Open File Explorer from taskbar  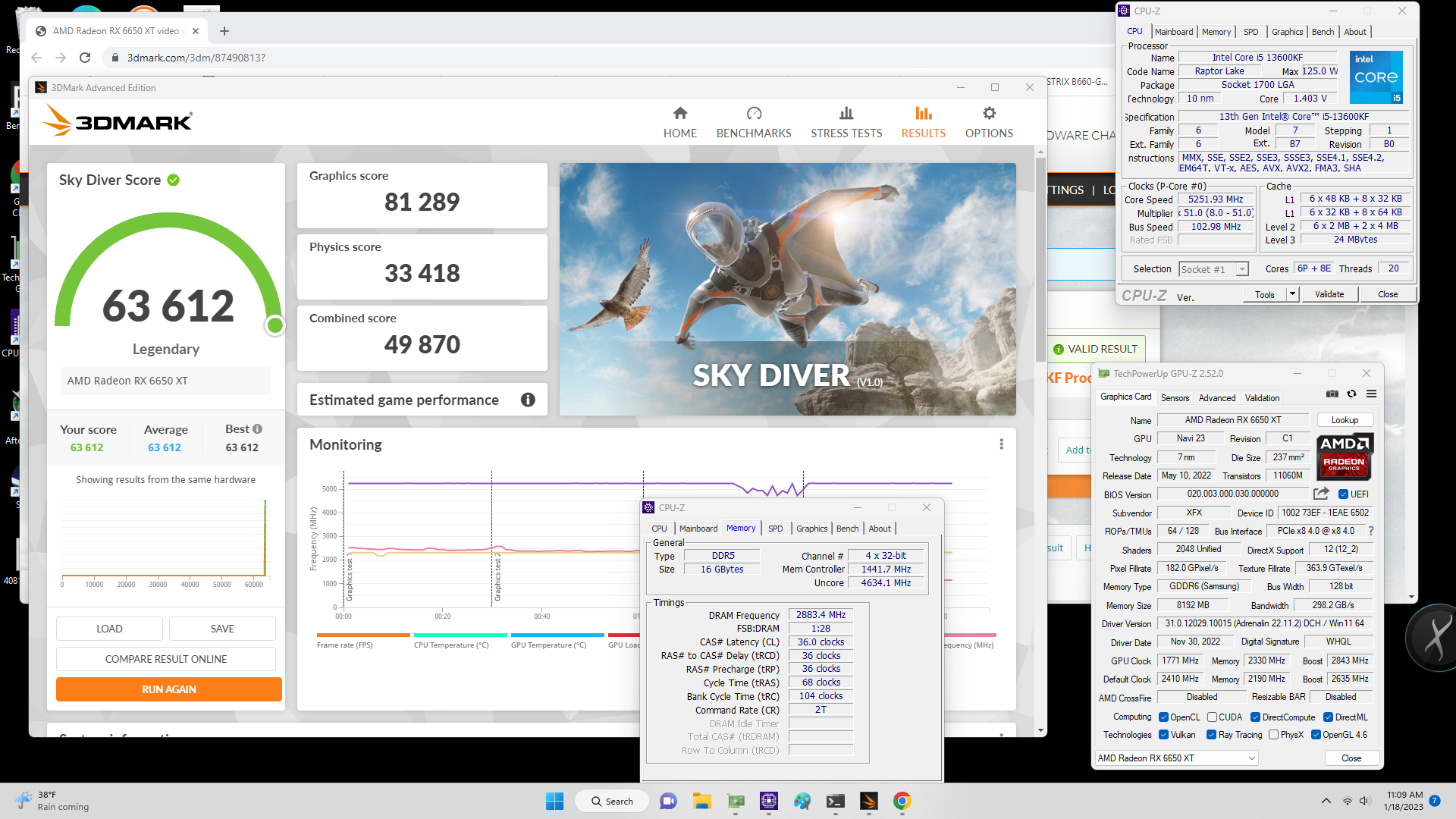click(701, 801)
